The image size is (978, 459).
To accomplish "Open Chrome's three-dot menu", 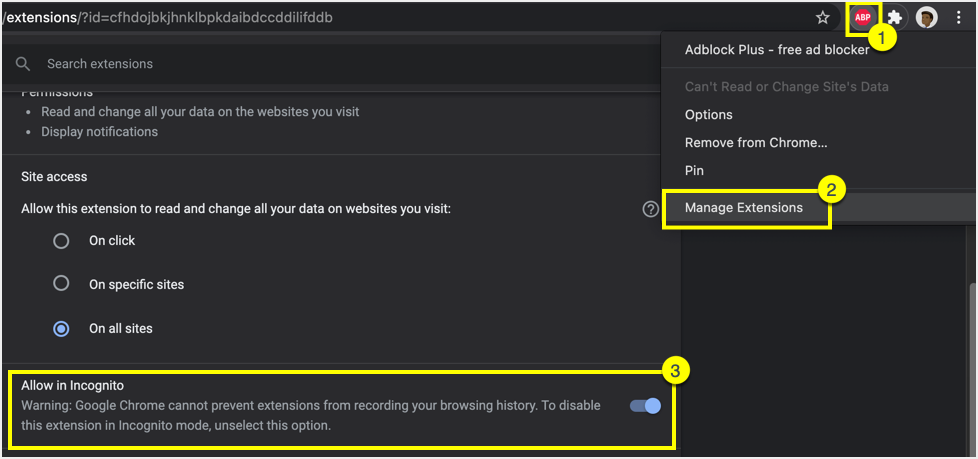I will pyautogui.click(x=958, y=18).
